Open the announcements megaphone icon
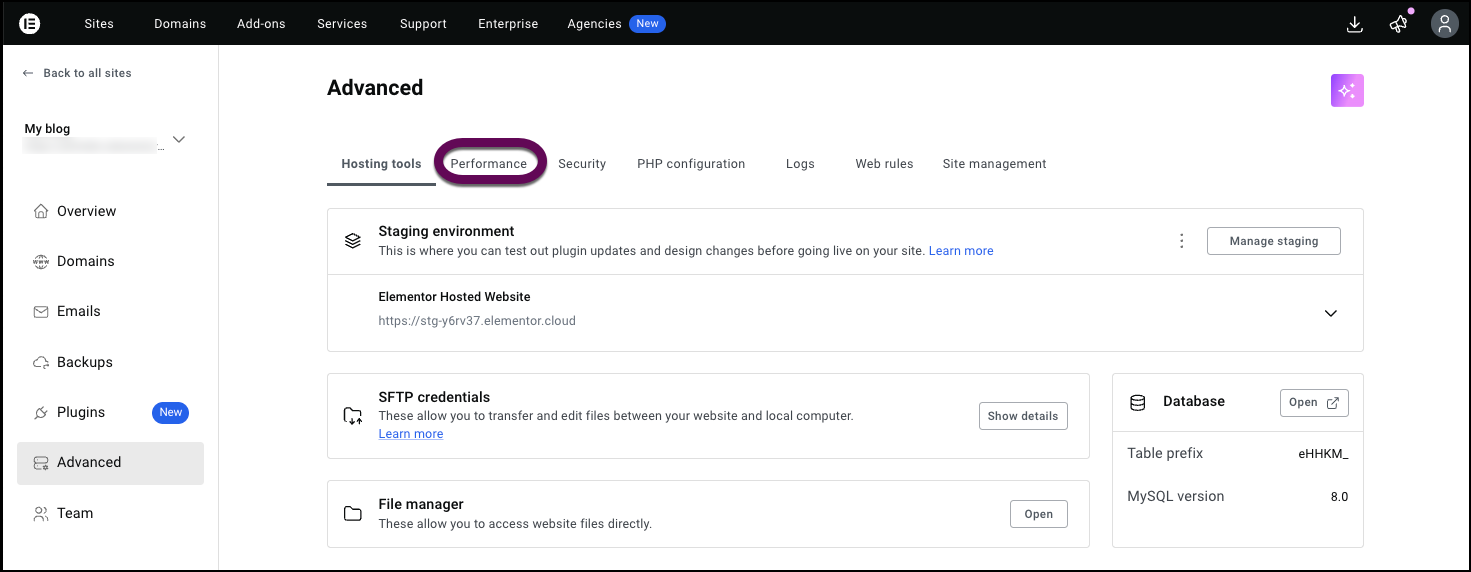 click(1399, 24)
